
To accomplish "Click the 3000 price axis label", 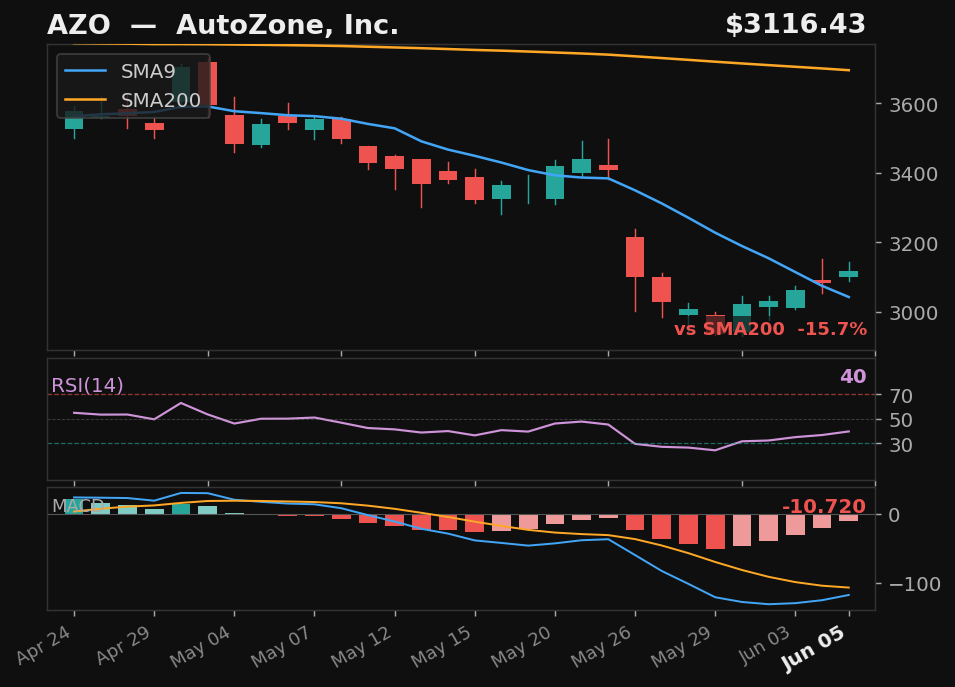I will pos(913,313).
